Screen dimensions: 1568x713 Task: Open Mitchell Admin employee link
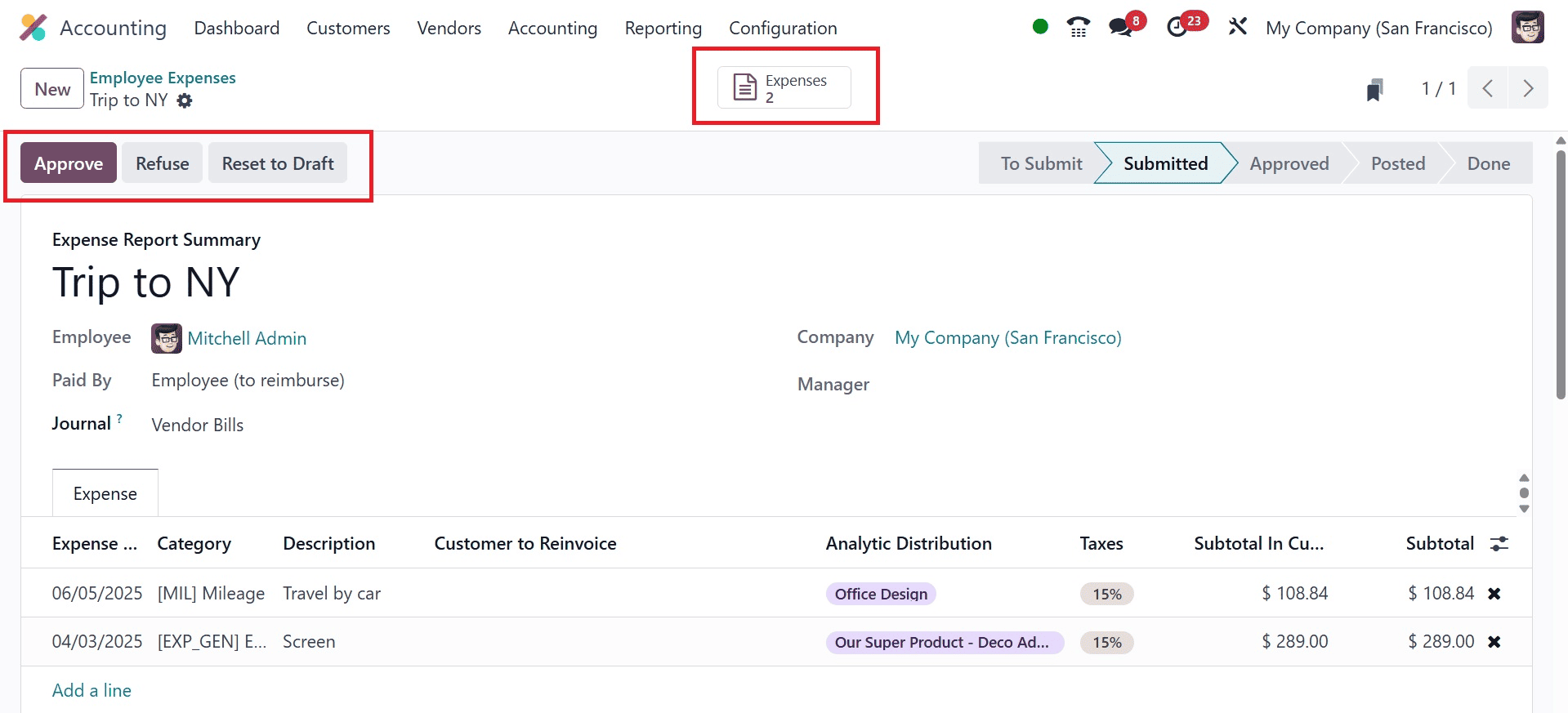[x=247, y=338]
